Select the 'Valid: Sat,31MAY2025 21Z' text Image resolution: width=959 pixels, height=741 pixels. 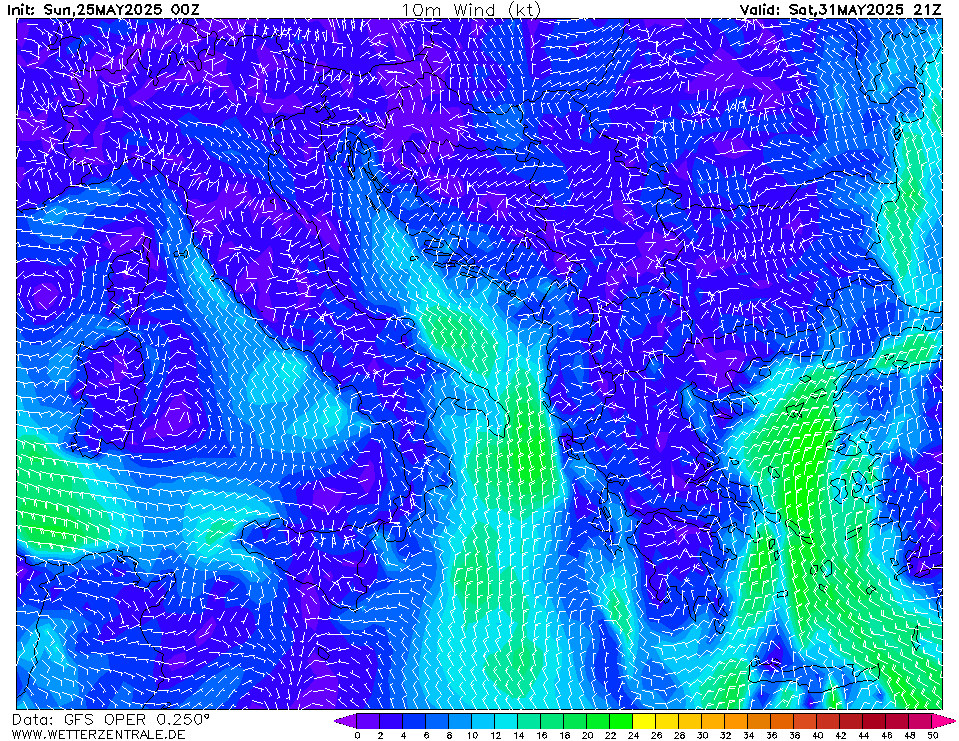click(x=840, y=10)
